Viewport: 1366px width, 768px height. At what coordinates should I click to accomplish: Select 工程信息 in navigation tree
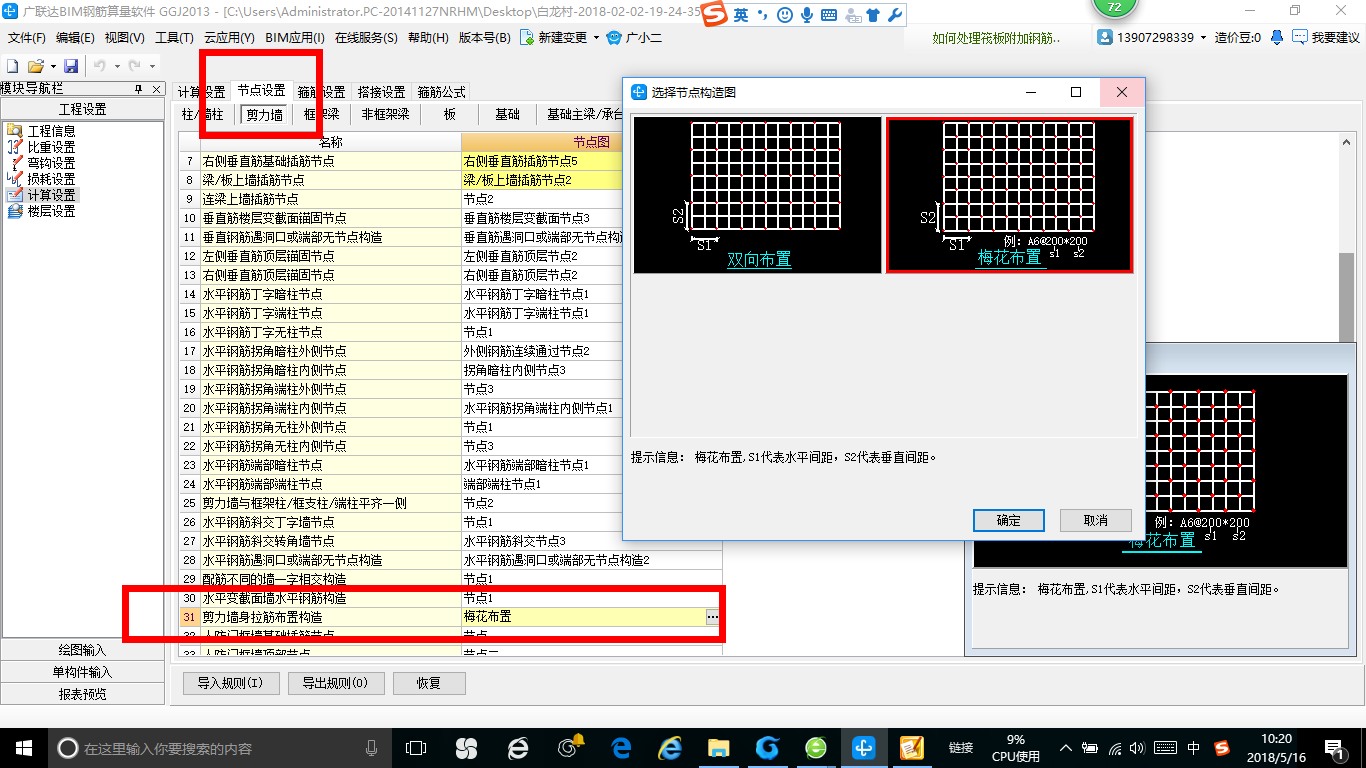[x=51, y=131]
